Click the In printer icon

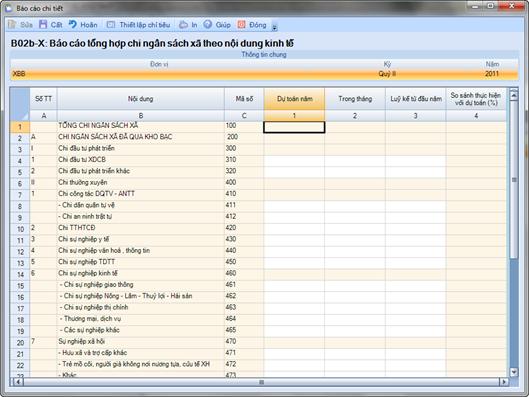point(183,25)
